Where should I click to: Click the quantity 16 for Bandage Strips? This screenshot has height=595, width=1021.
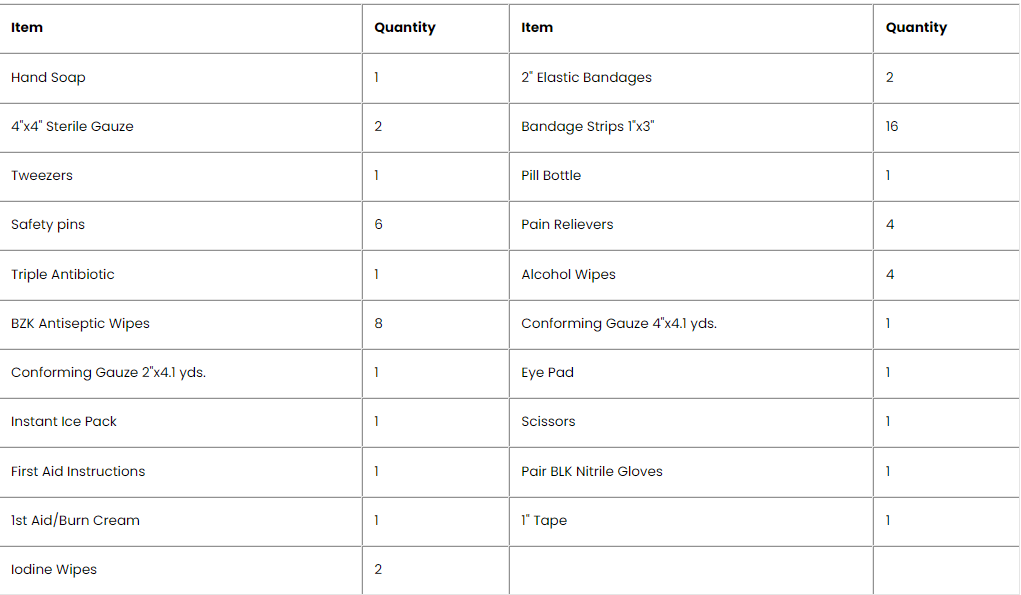892,127
